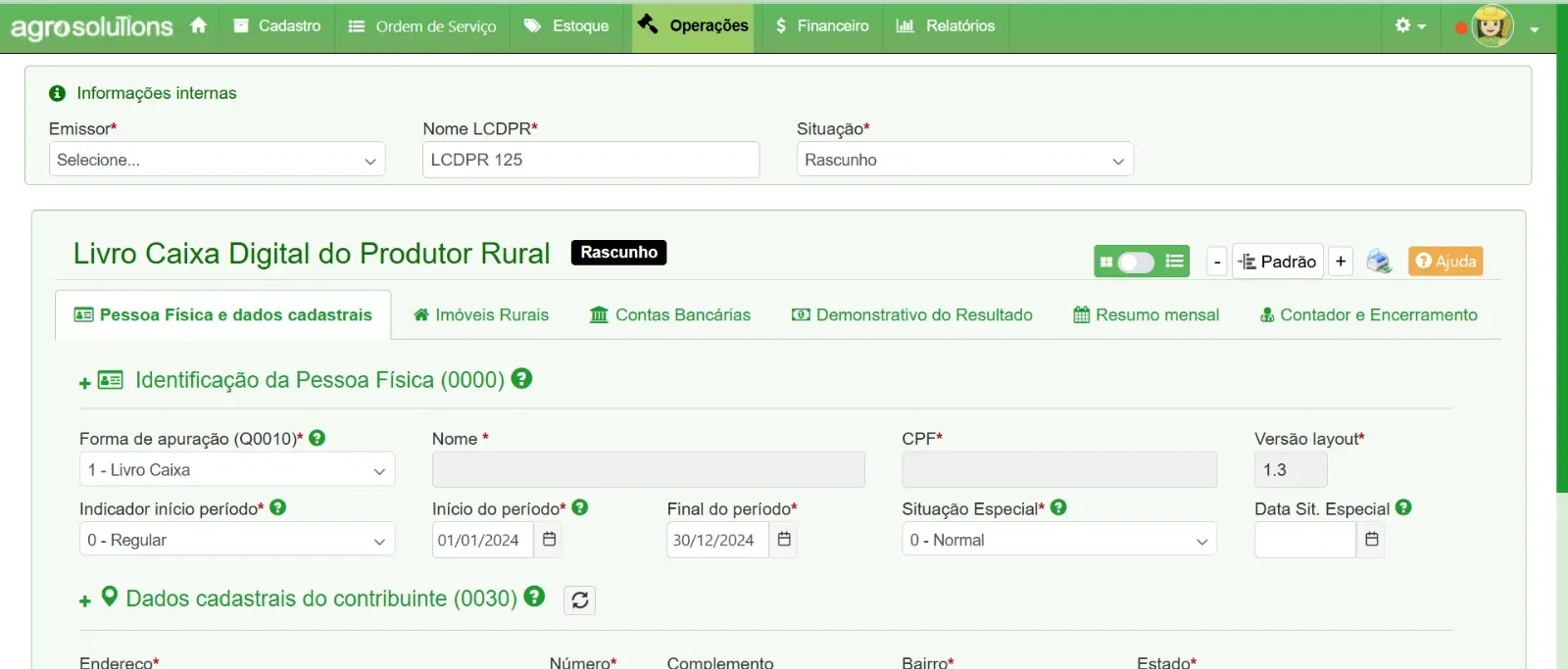Image resolution: width=1568 pixels, height=669 pixels.
Task: Click Identificação da Pessoa Física card icon
Action: 111,380
